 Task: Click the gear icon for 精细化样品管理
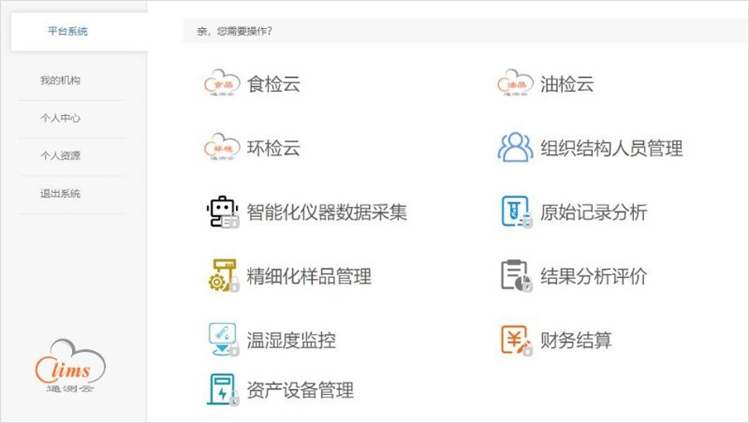click(x=223, y=275)
